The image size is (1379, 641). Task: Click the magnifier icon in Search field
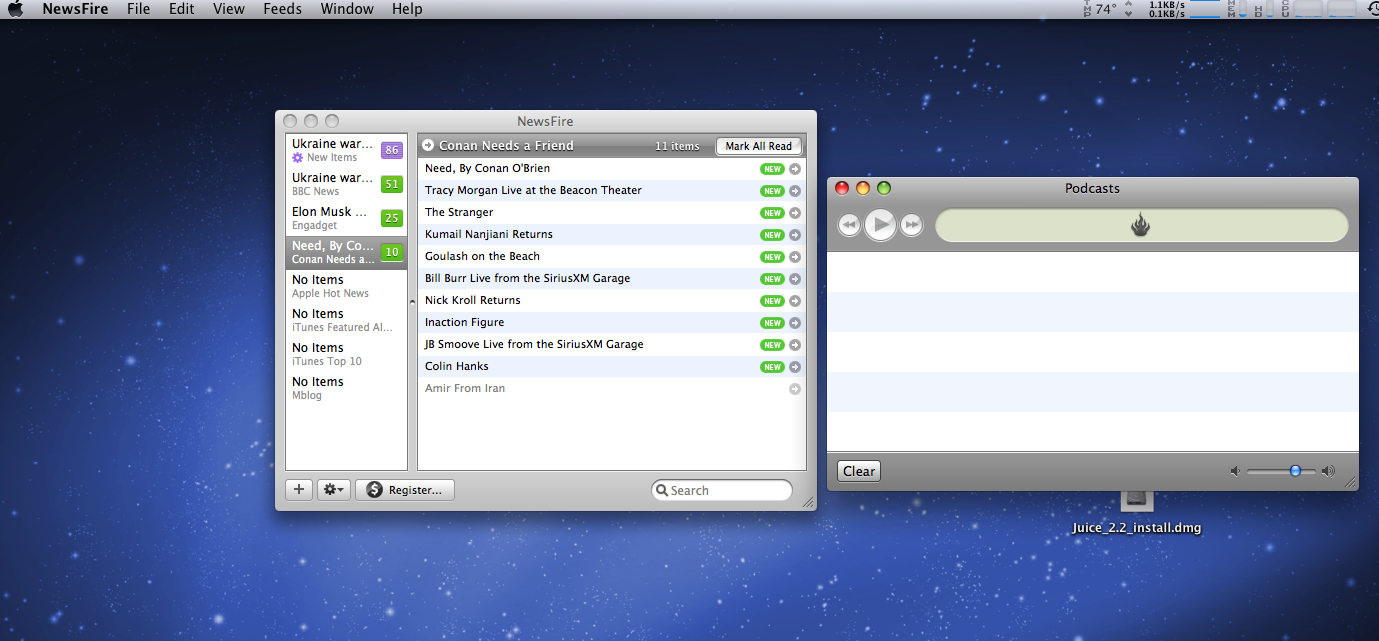point(662,490)
